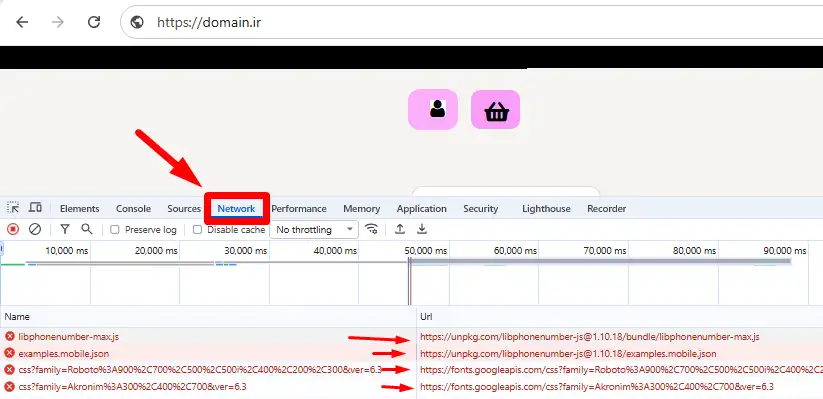Clear the network log

[35, 229]
